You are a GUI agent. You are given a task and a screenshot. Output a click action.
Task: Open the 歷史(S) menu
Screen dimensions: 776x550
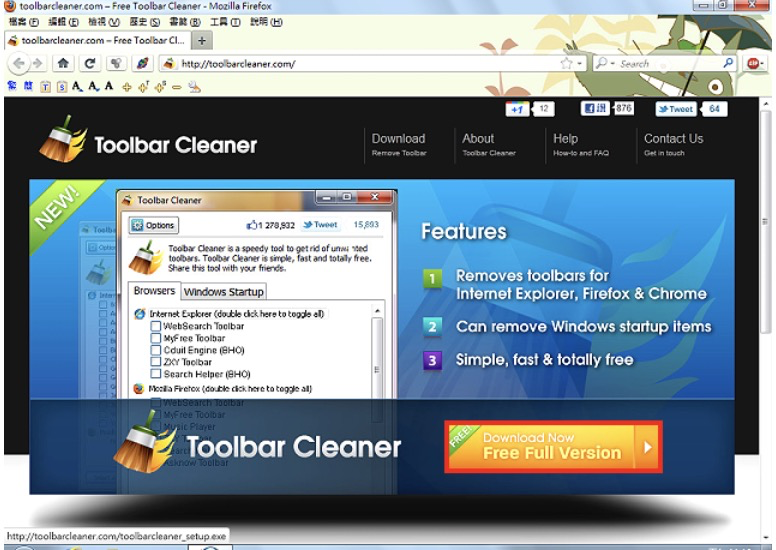click(145, 22)
